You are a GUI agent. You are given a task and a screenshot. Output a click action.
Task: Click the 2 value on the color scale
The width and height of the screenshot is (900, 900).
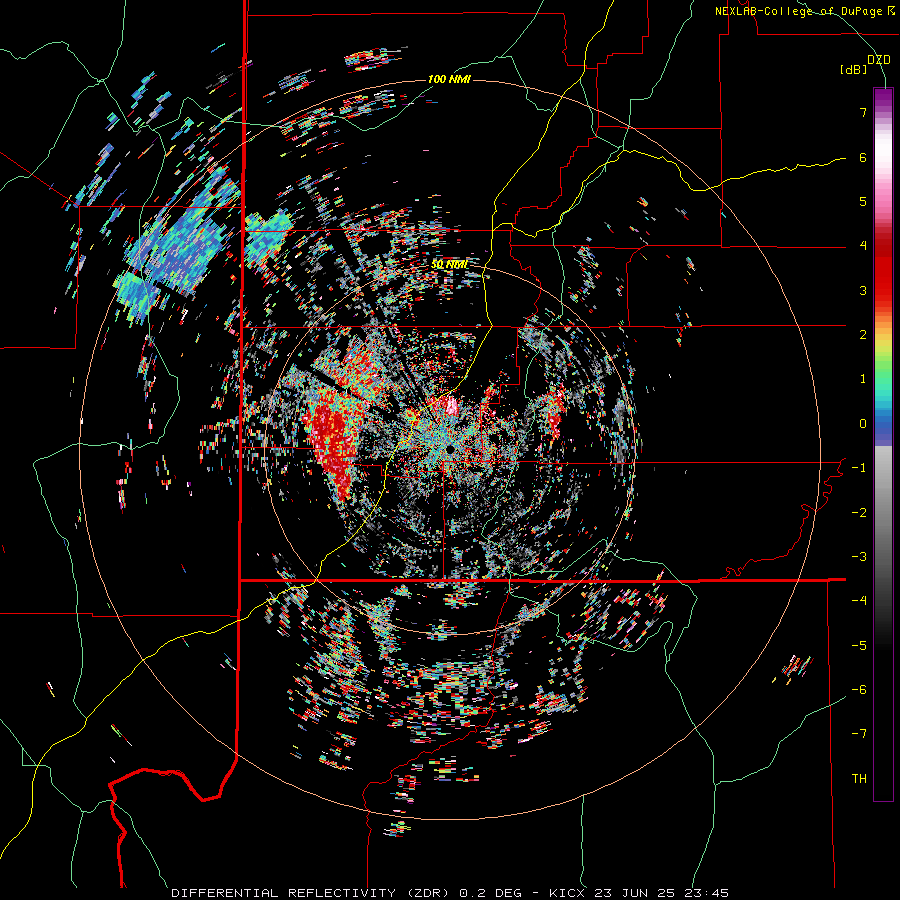click(x=863, y=335)
